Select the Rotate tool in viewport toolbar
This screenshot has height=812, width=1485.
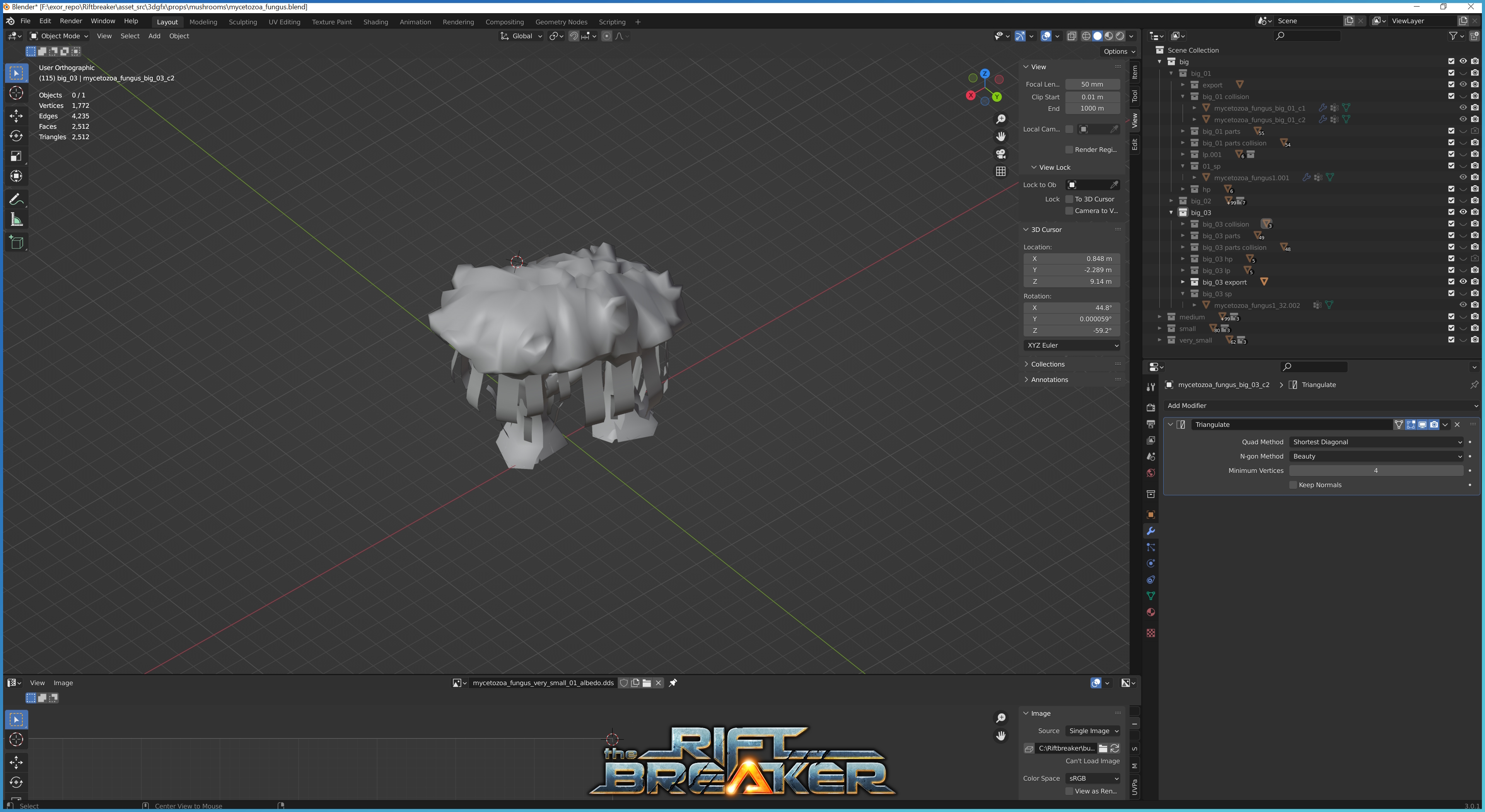coord(16,135)
